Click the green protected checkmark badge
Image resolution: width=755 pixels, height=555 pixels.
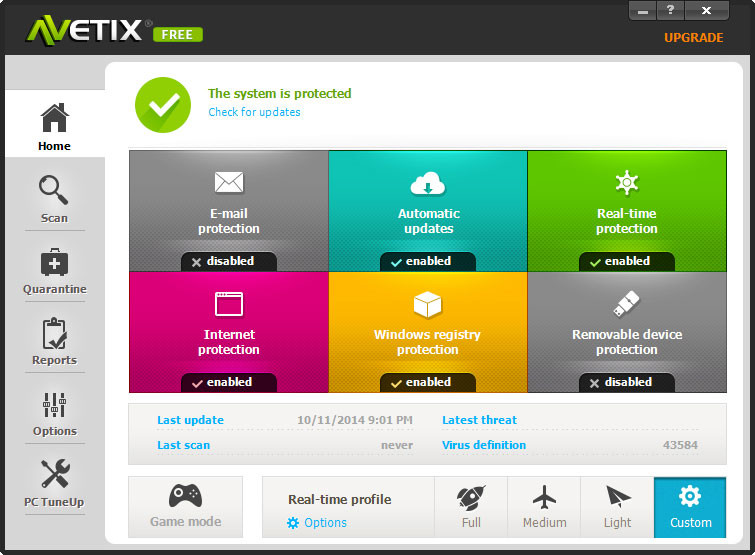163,105
